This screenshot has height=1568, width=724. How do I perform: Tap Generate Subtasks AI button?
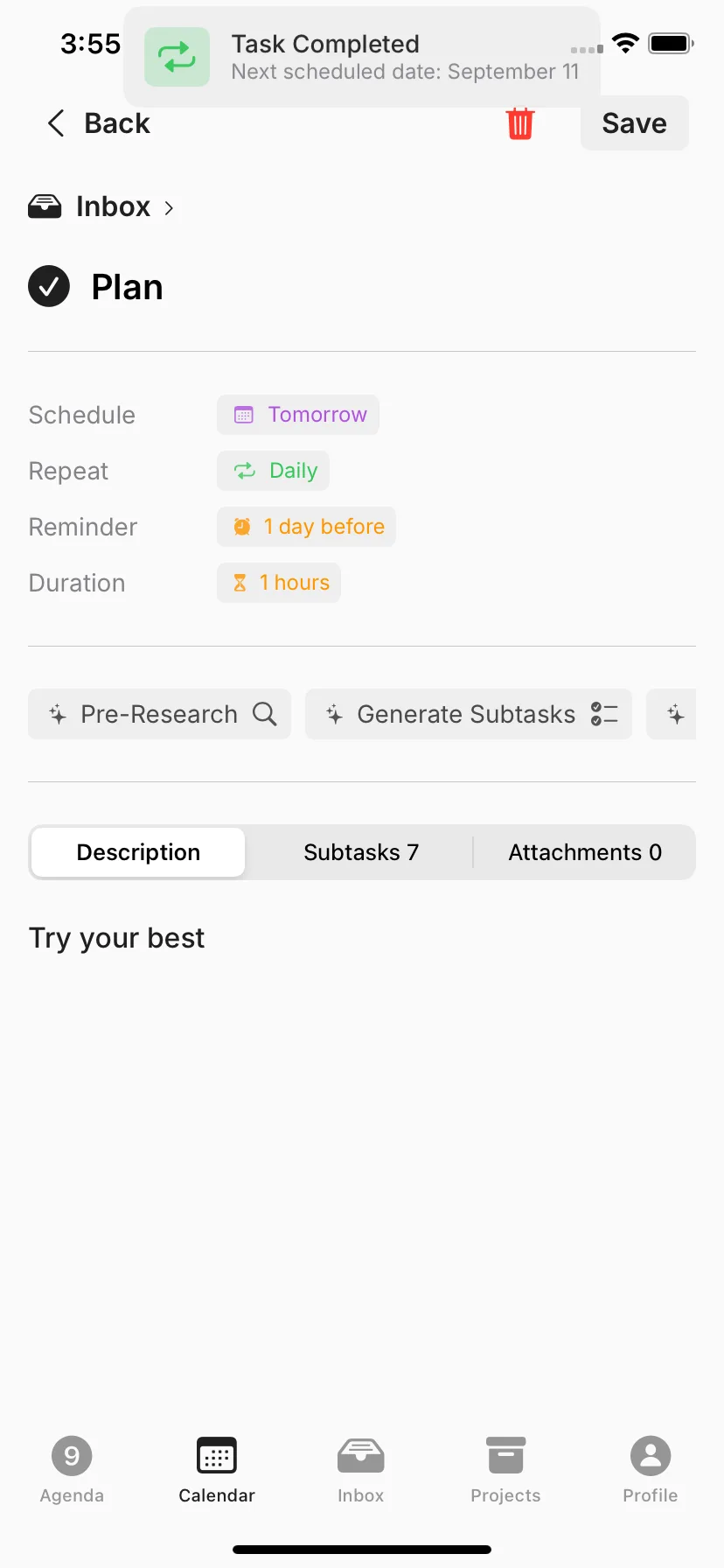(469, 714)
